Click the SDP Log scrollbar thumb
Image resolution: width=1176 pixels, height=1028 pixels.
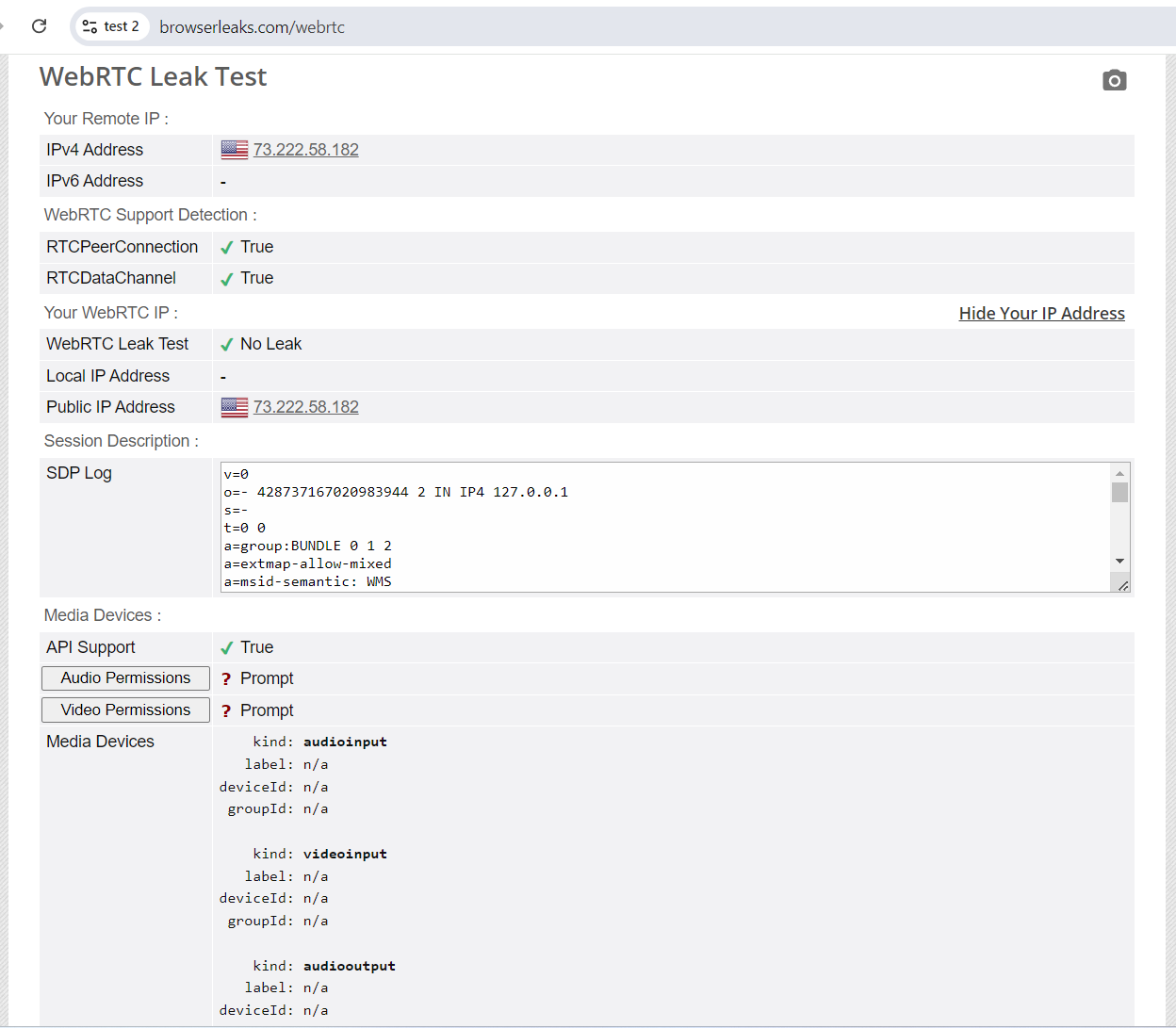point(1119,493)
